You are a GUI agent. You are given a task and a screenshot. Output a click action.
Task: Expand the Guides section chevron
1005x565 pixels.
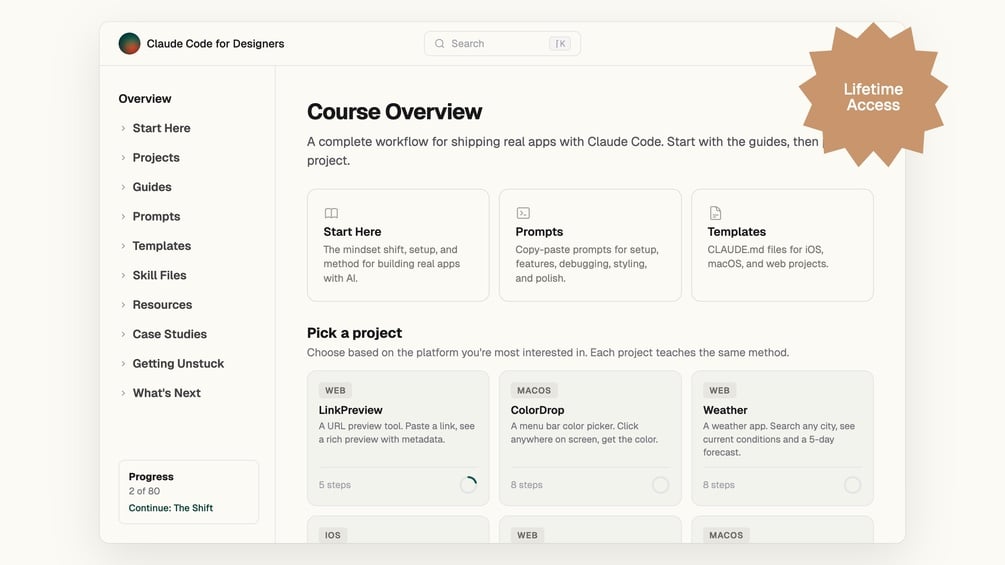click(x=123, y=187)
